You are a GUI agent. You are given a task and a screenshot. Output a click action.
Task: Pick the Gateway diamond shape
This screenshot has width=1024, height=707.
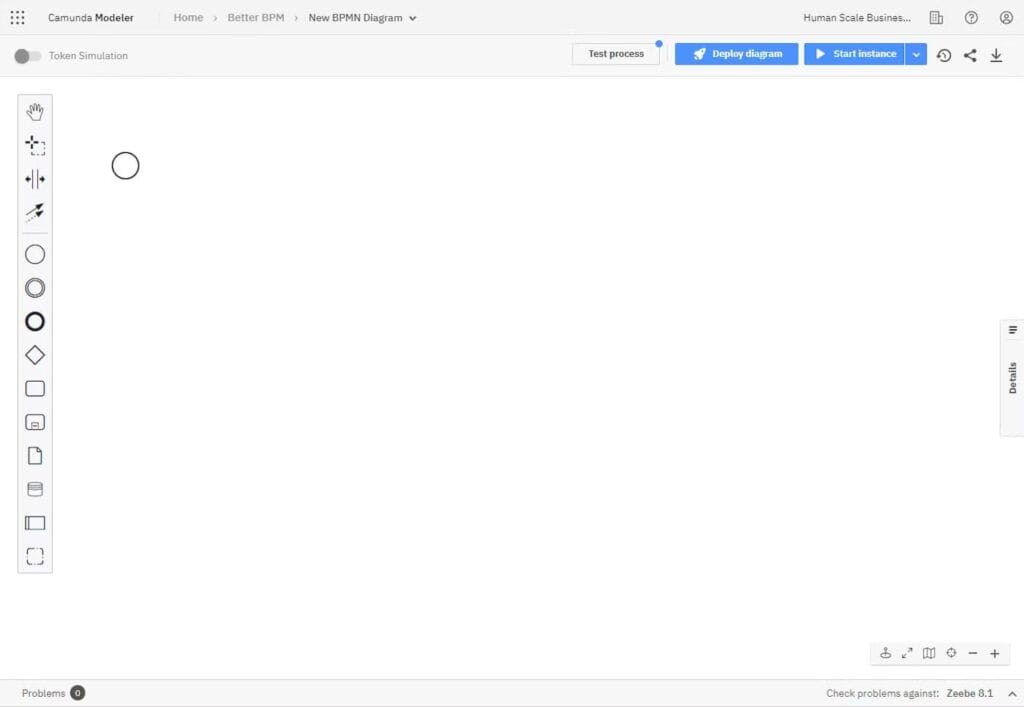35,355
